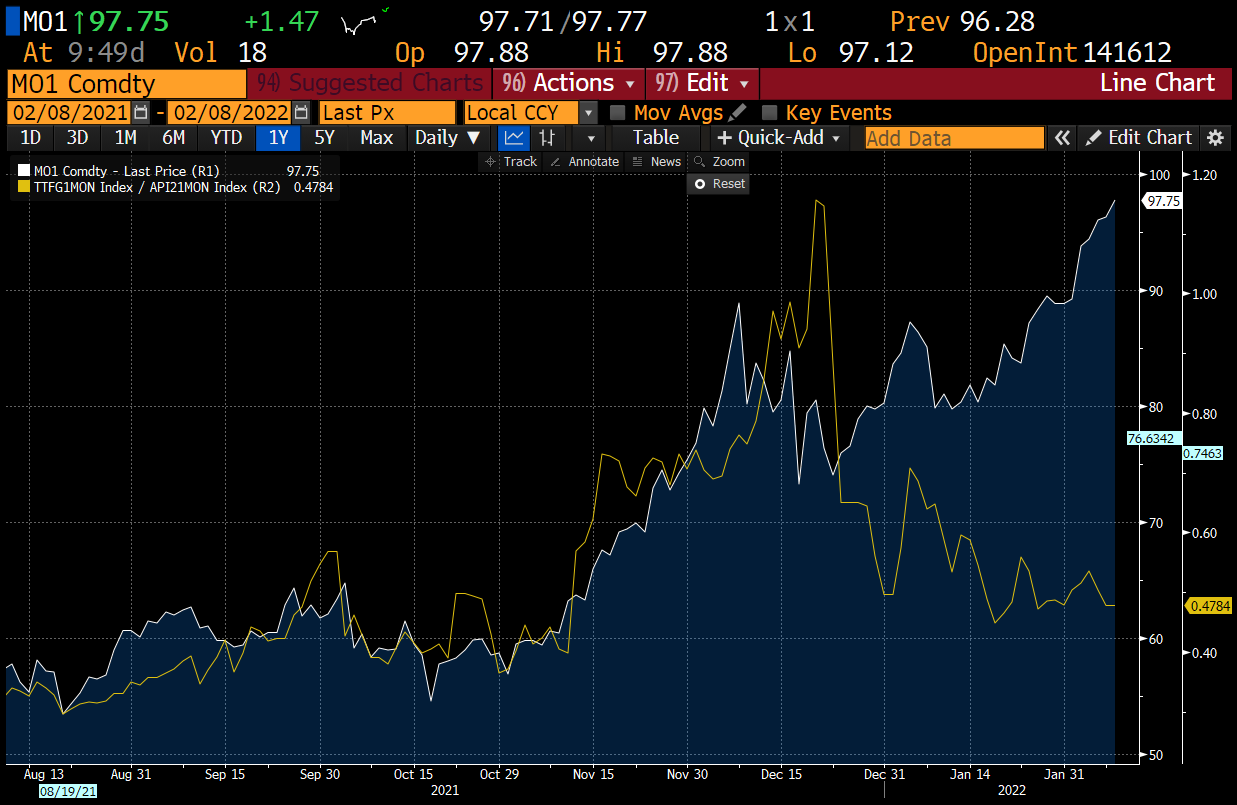
Task: Enable the Key Events checkbox
Action: pos(769,113)
